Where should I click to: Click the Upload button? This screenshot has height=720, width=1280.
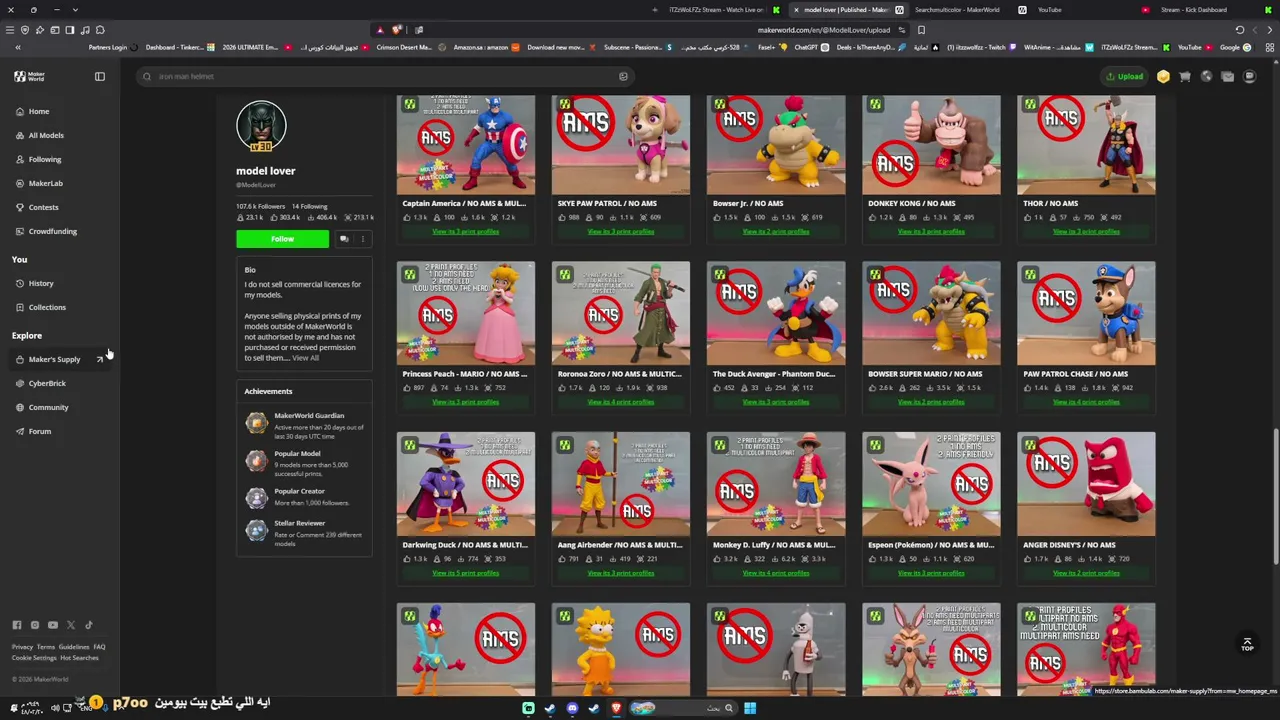pyautogui.click(x=1125, y=76)
